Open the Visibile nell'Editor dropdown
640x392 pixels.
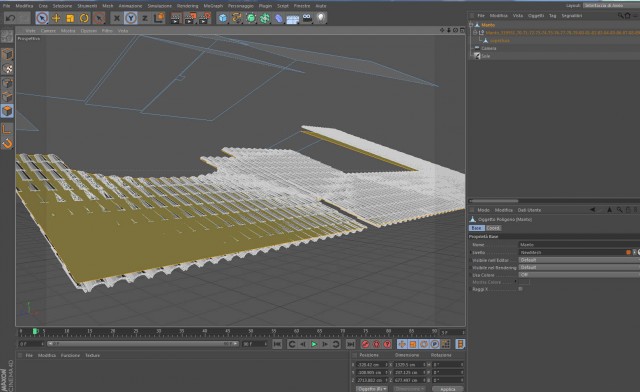pos(579,260)
